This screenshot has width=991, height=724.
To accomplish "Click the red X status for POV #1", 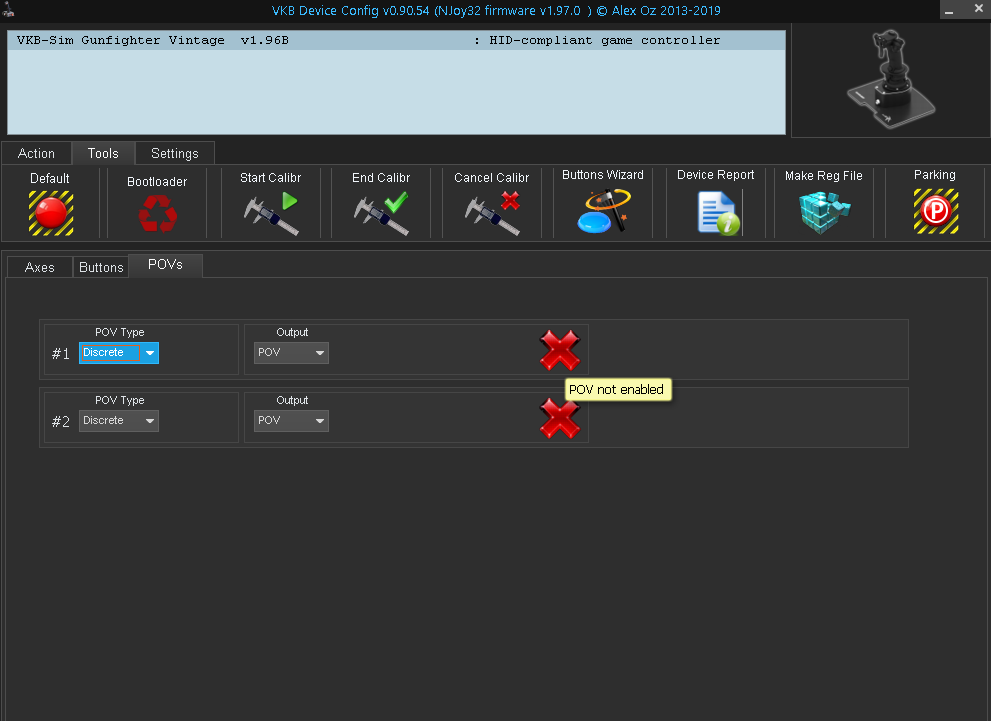I will point(560,350).
